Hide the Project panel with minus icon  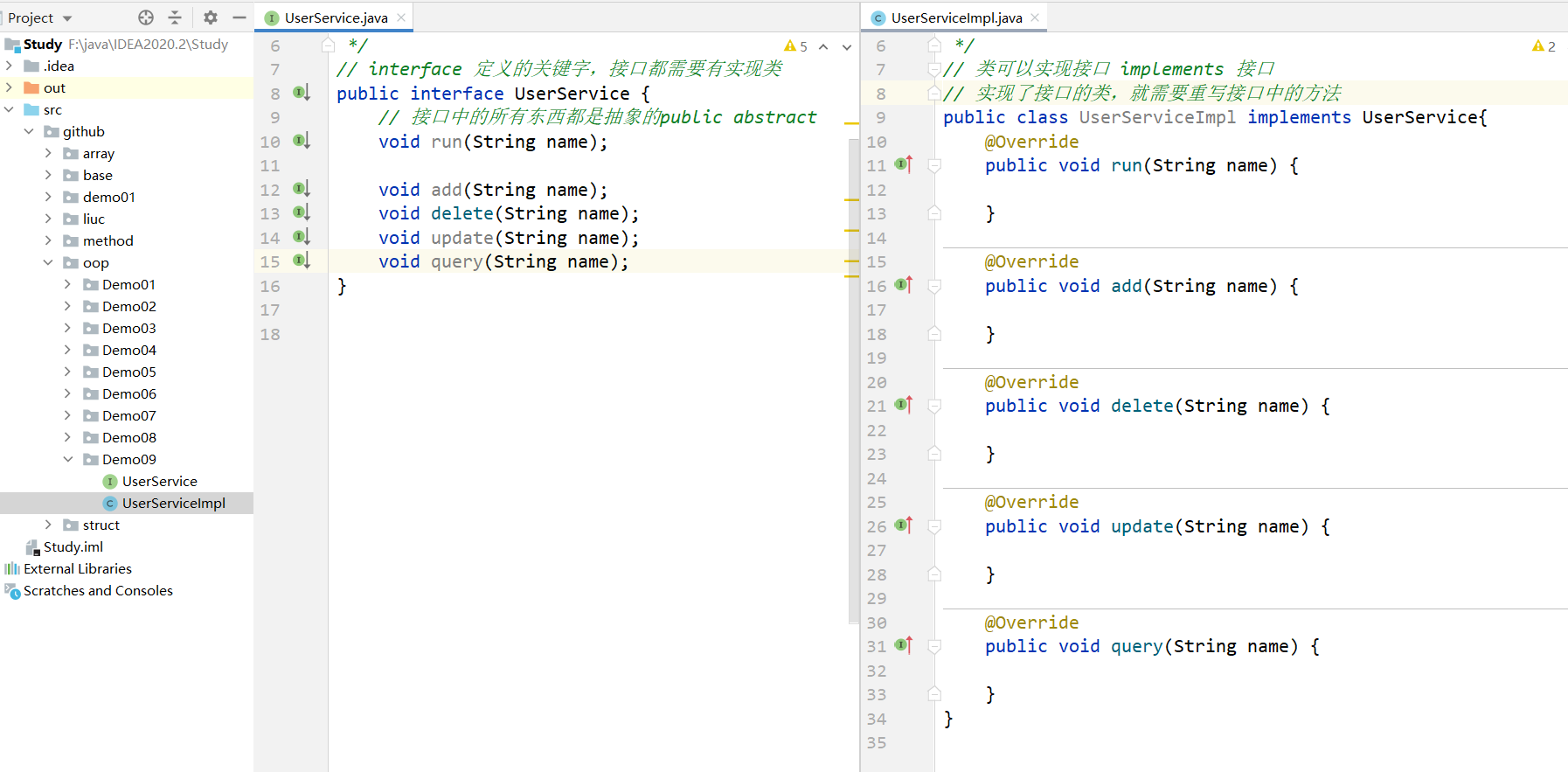(x=239, y=17)
